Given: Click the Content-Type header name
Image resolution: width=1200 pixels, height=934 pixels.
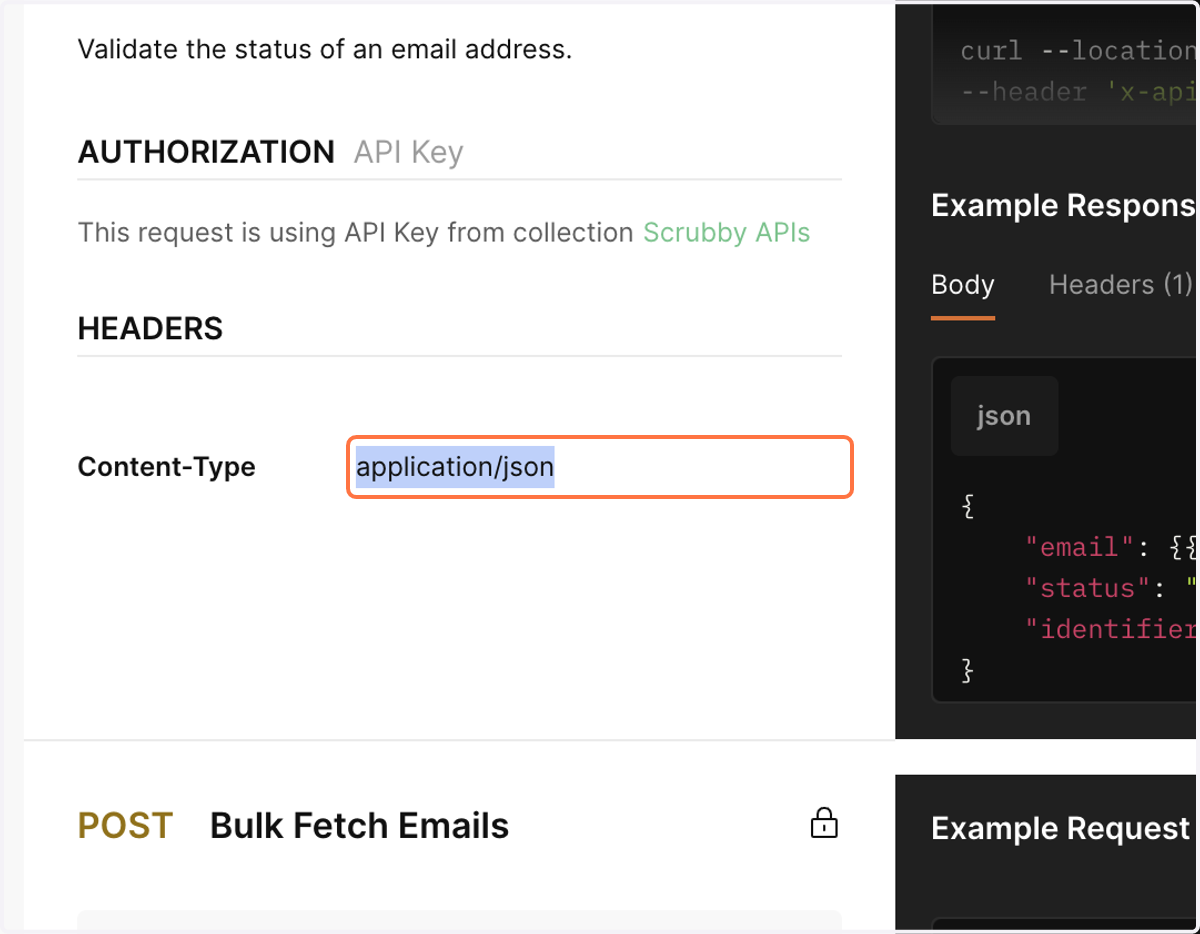Looking at the screenshot, I should [166, 467].
